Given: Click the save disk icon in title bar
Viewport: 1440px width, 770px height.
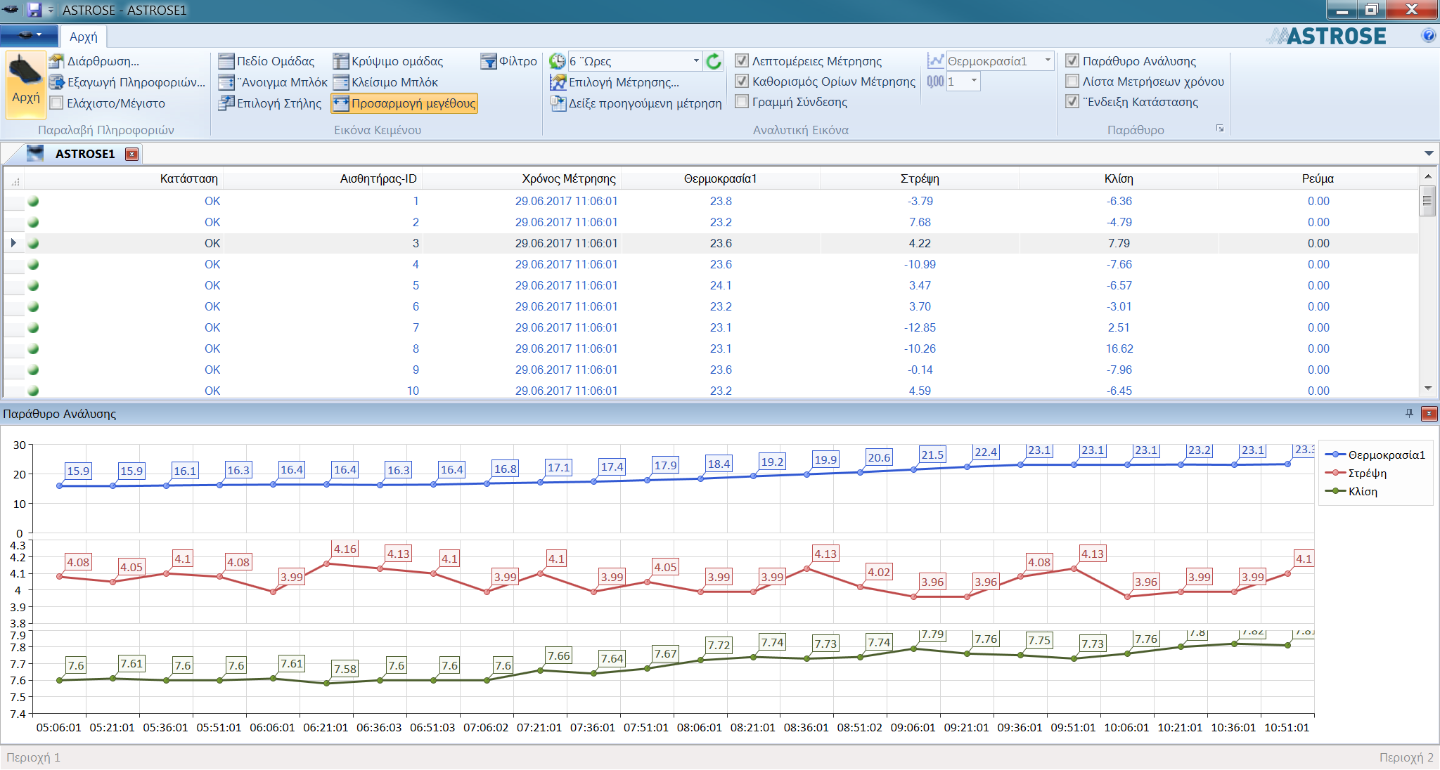Looking at the screenshot, I should [35, 10].
